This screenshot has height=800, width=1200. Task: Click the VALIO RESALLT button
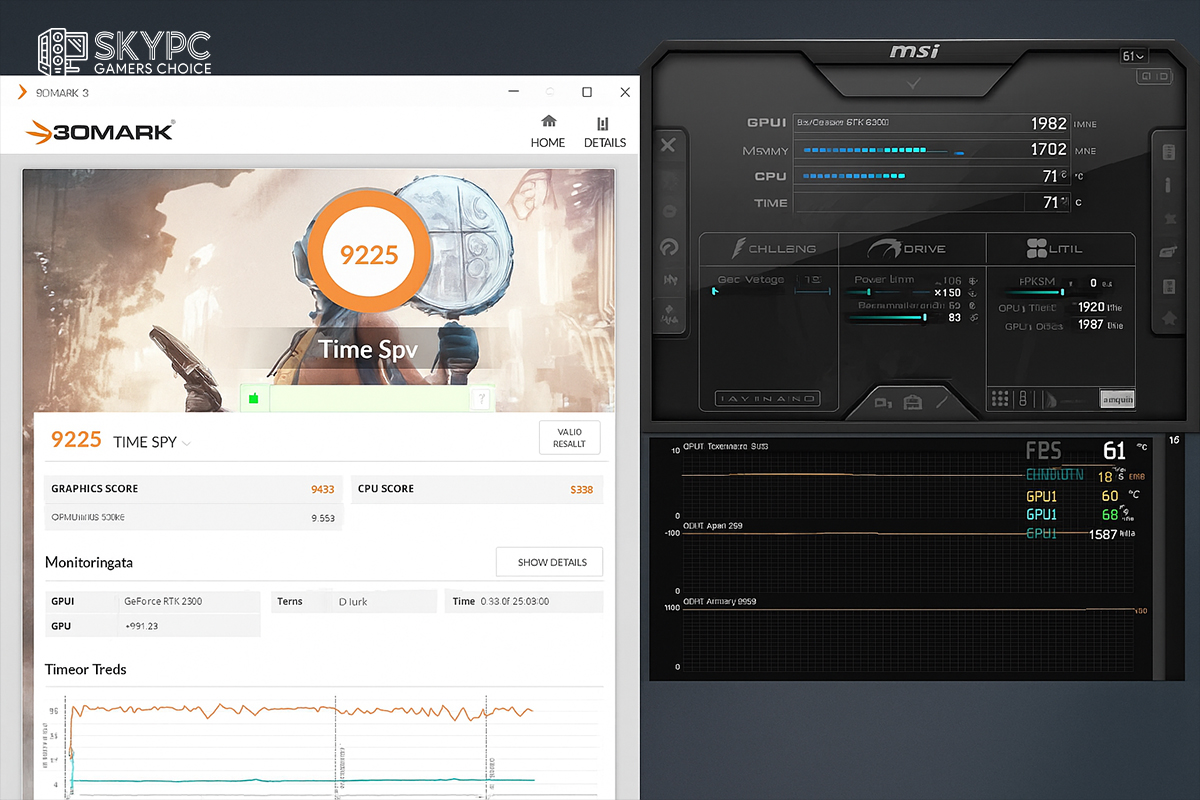coord(569,438)
